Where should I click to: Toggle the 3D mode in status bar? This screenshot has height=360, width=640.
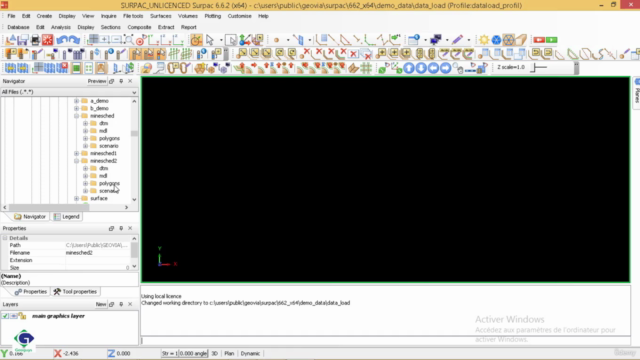[x=214, y=353]
